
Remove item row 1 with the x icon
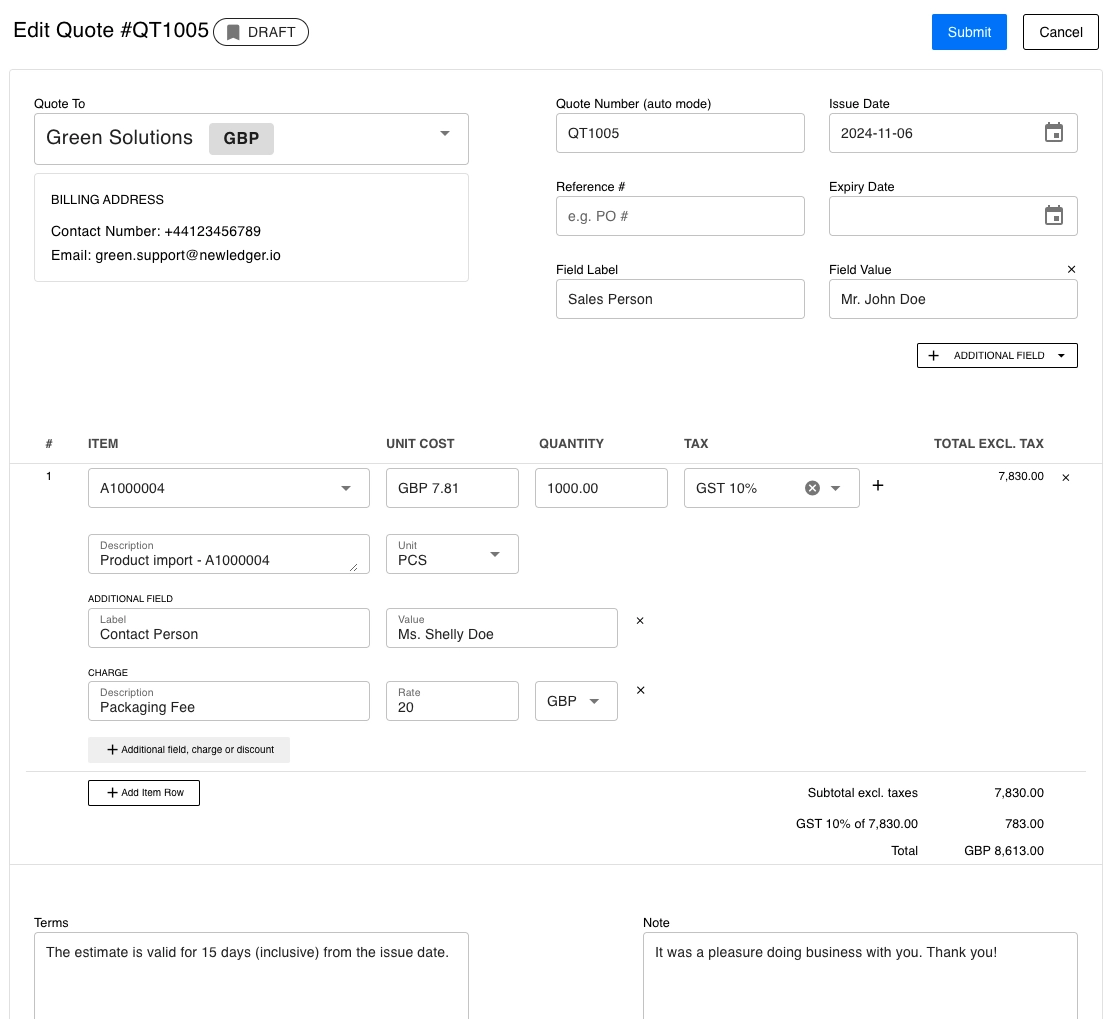(x=1065, y=477)
